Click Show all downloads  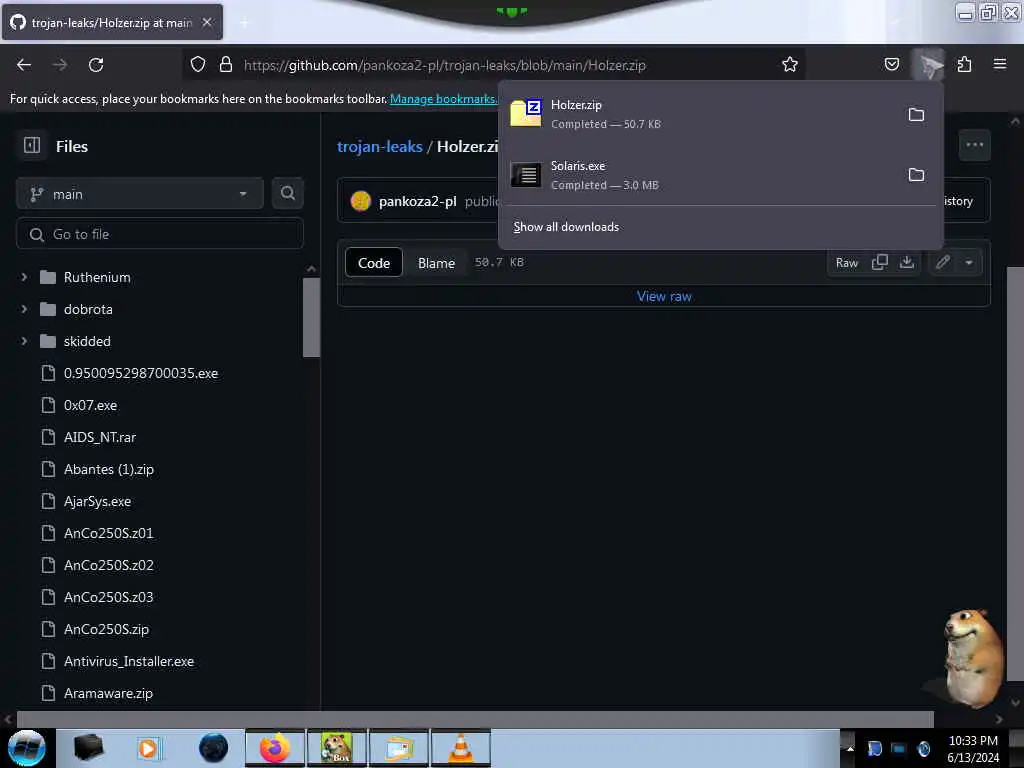click(566, 227)
